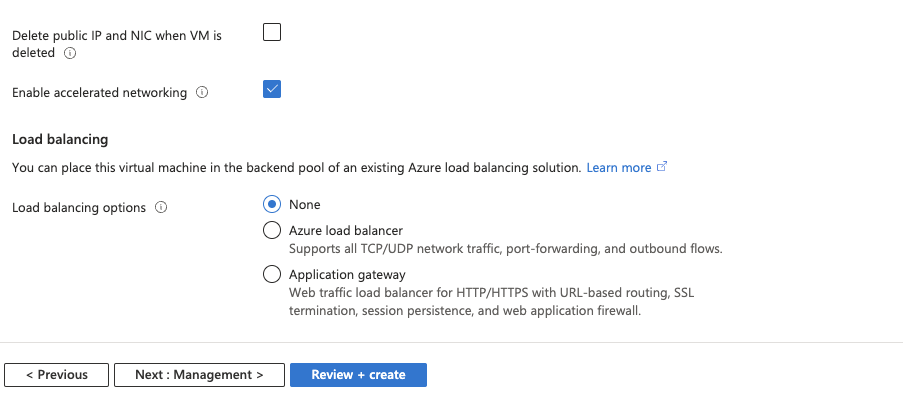Uncheck the Enable accelerated networking checkbox
Image resolution: width=903 pixels, height=401 pixels.
272,89
